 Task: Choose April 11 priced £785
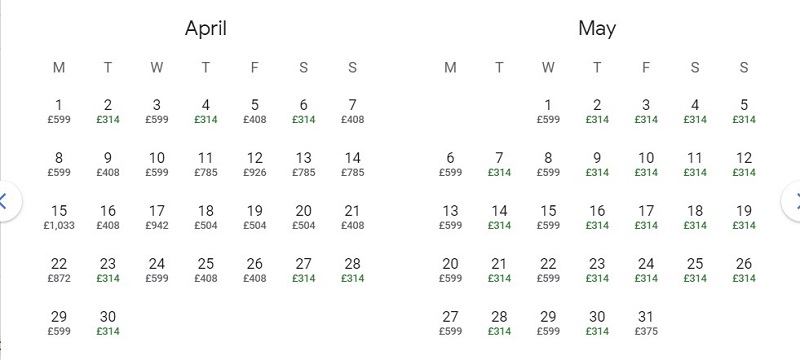coord(206,165)
